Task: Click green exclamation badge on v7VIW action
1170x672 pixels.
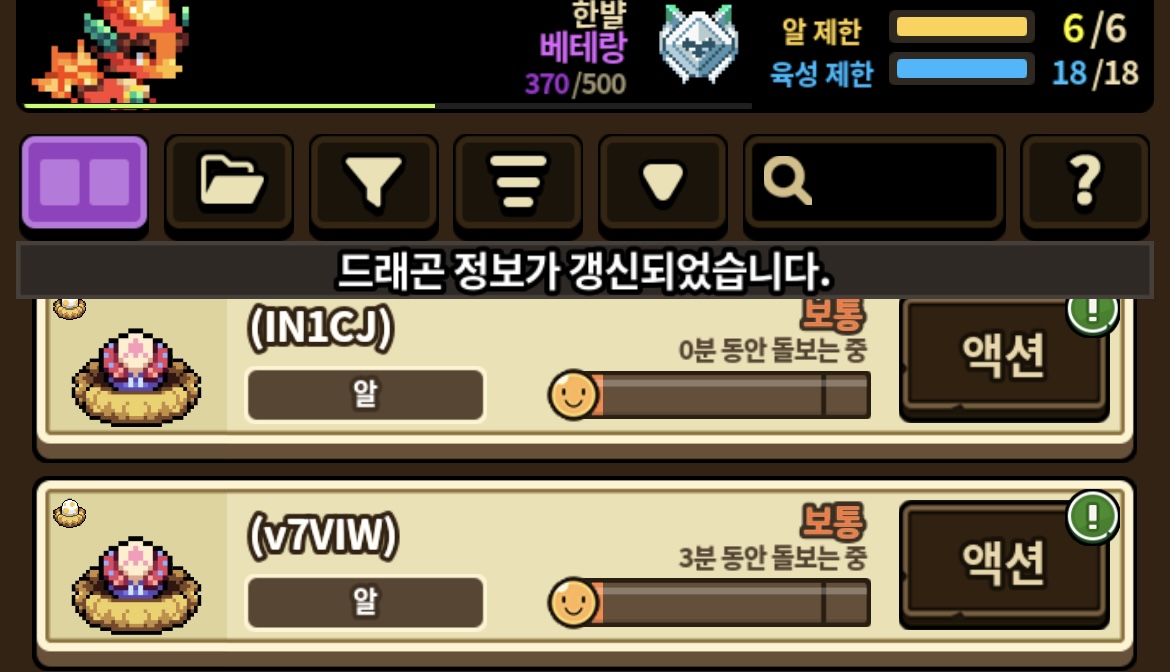Action: click(x=1092, y=516)
